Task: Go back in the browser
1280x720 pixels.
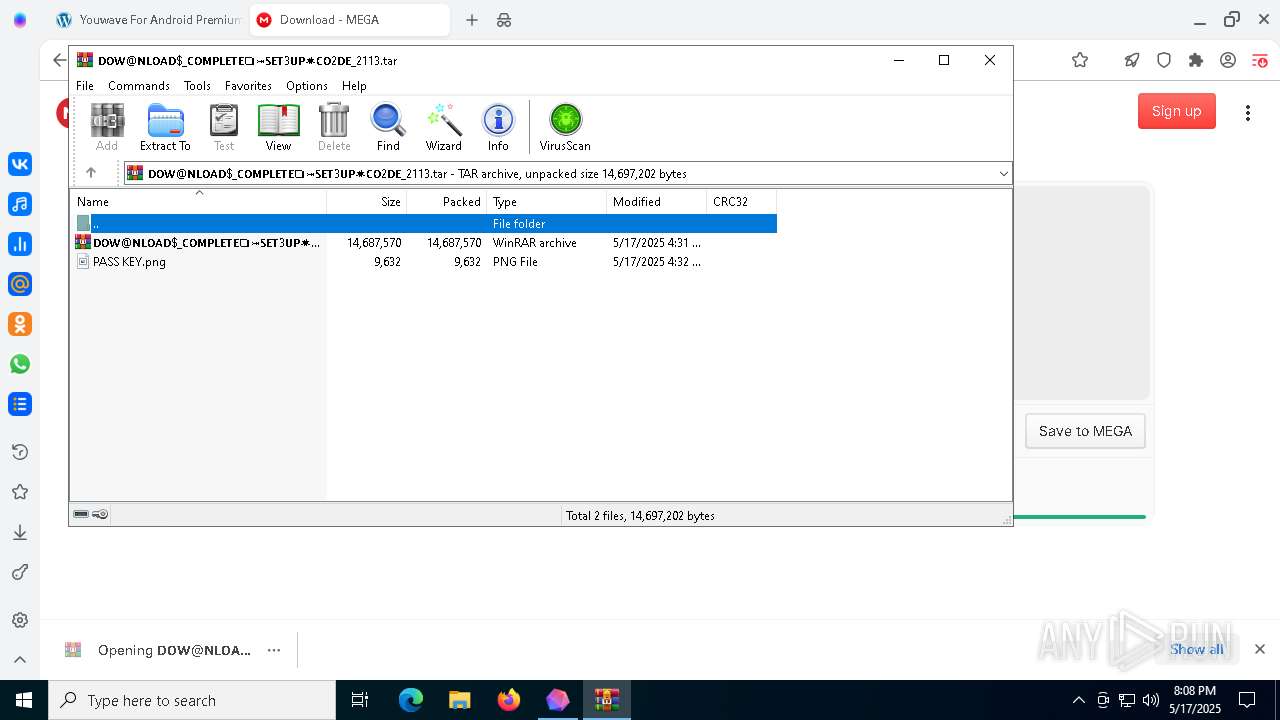Action: pos(59,60)
